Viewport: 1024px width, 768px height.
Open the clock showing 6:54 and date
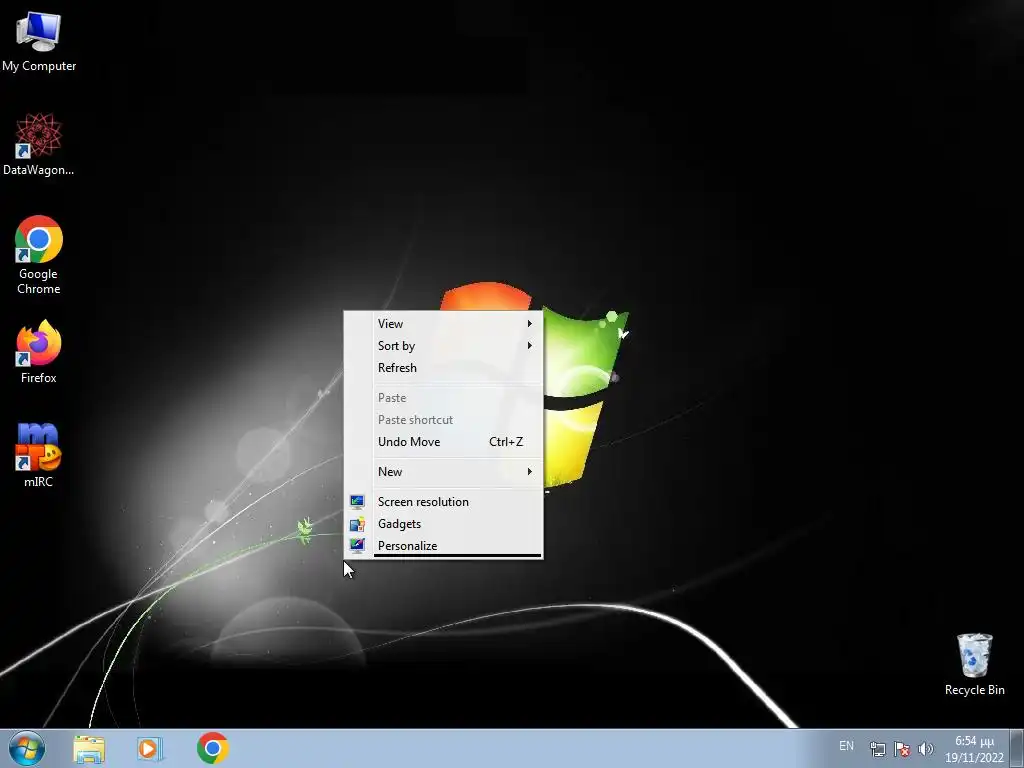tap(974, 749)
